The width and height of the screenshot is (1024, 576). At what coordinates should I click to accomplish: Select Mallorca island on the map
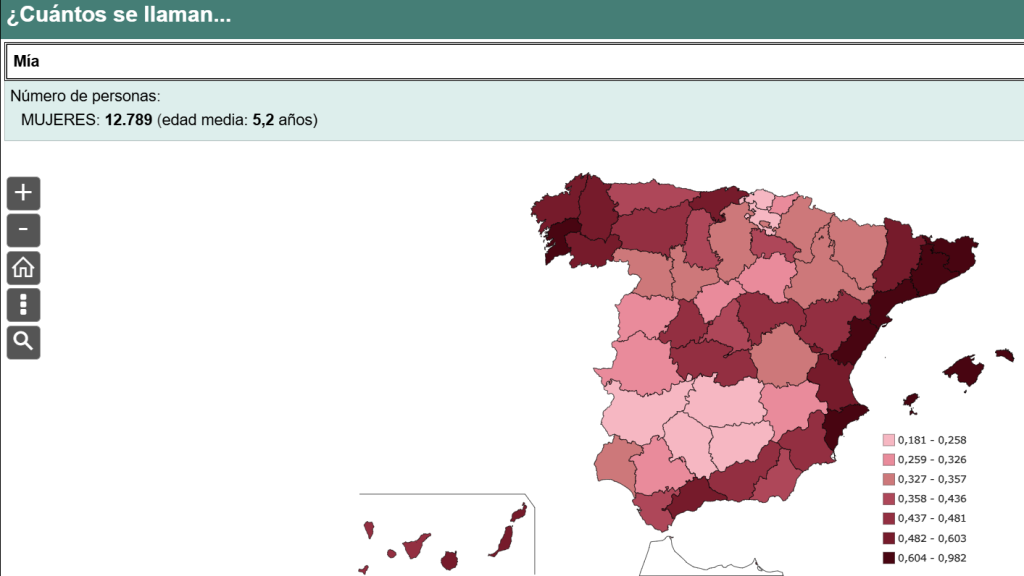coord(965,370)
